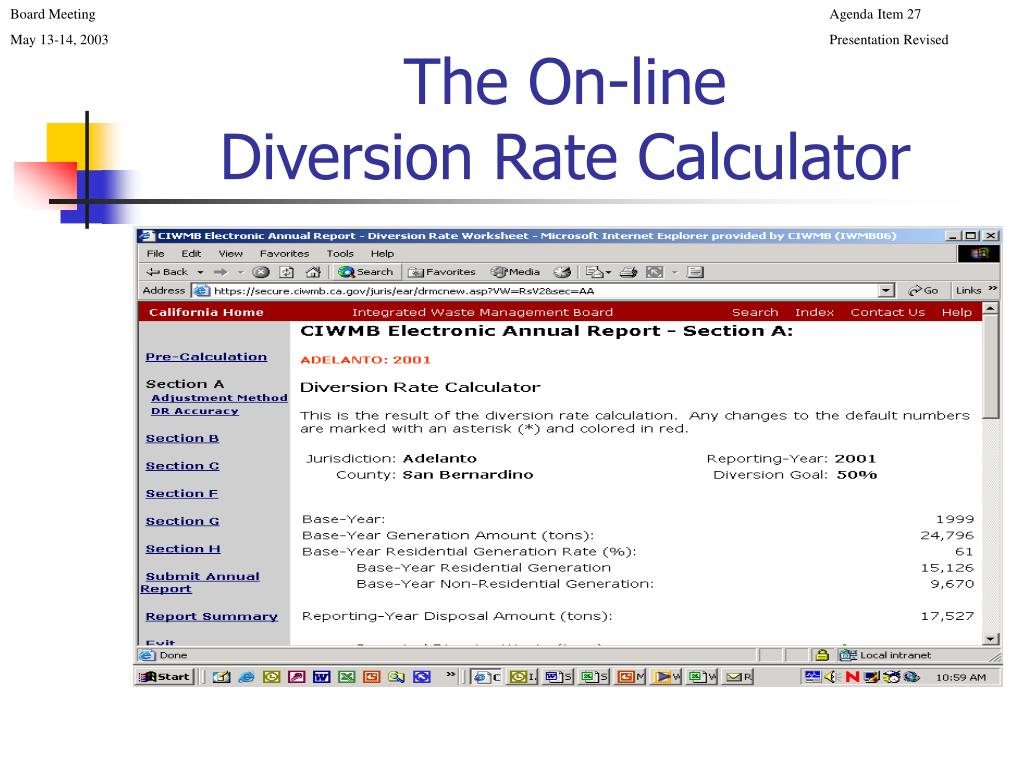Click the Print toolbar icon
The height and width of the screenshot is (768, 1024).
click(628, 272)
